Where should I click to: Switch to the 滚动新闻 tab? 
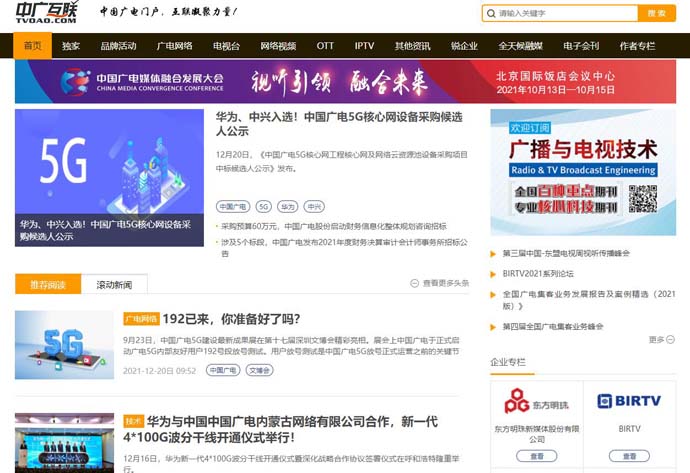point(114,285)
